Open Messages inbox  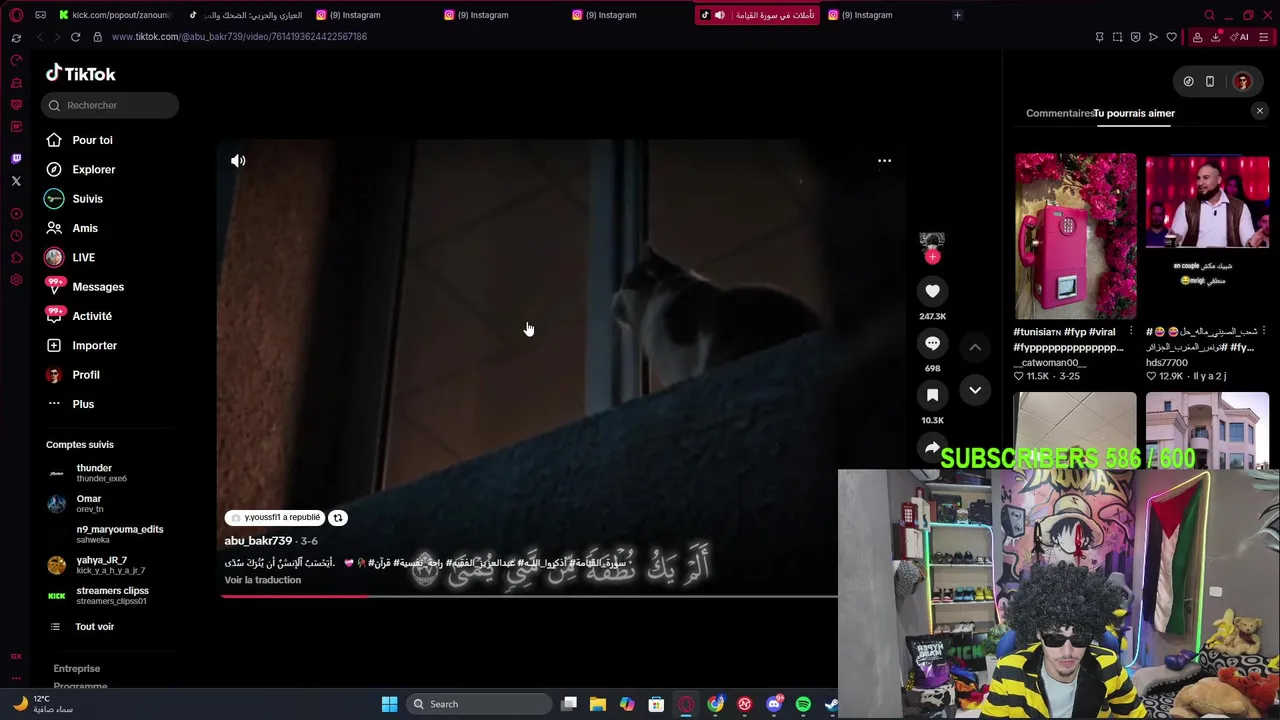pyautogui.click(x=98, y=287)
